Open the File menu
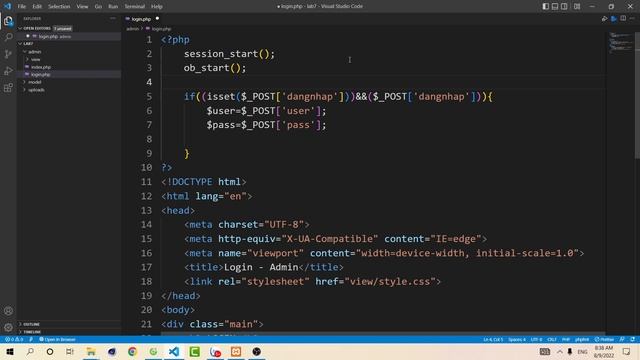 (x=22, y=7)
